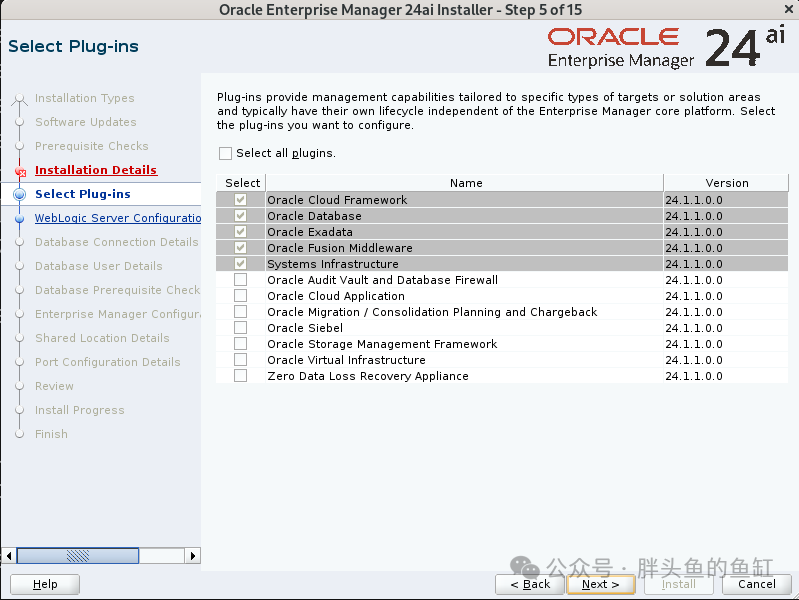Select the Zero Data Loss Recovery Appliance name
Viewport: 799px width, 600px height.
tap(465, 376)
